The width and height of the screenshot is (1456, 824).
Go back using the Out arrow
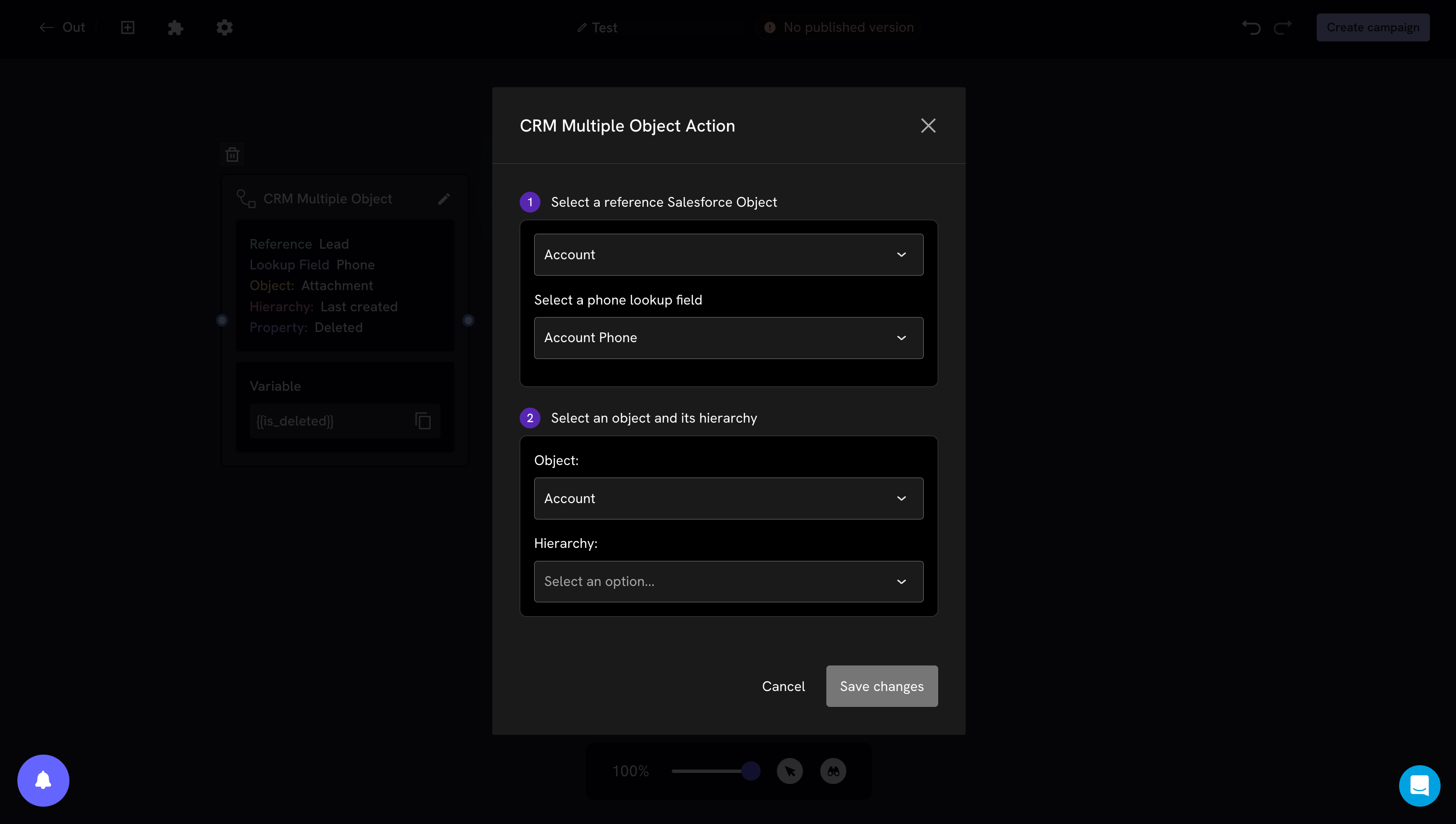tap(61, 27)
